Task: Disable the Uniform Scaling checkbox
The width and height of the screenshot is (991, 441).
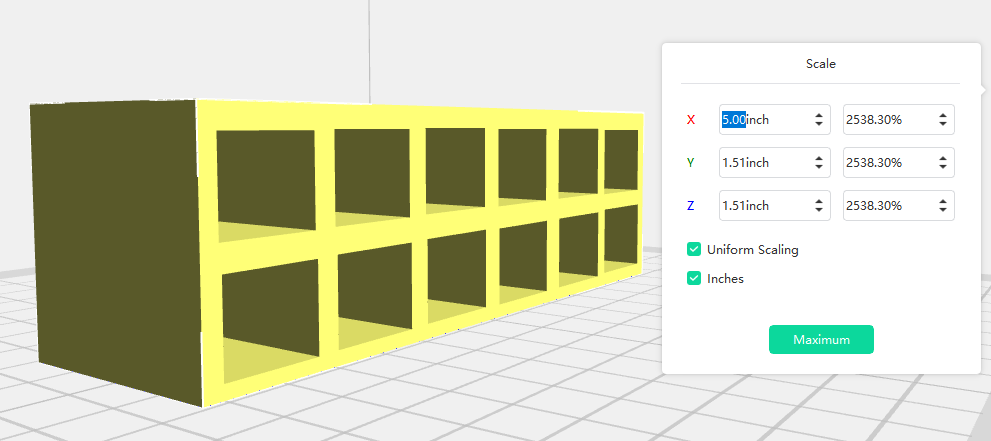Action: (694, 249)
